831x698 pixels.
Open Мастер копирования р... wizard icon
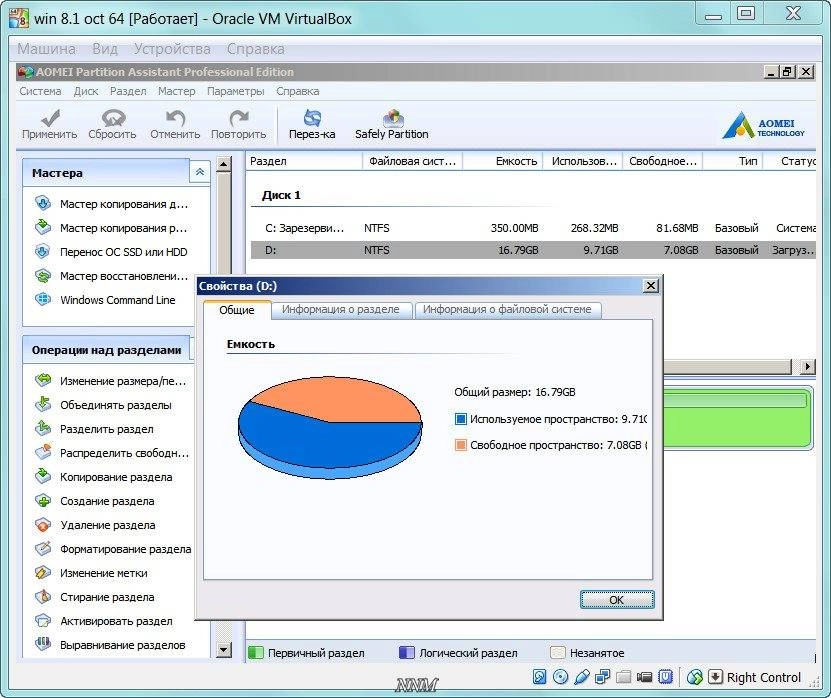43,227
